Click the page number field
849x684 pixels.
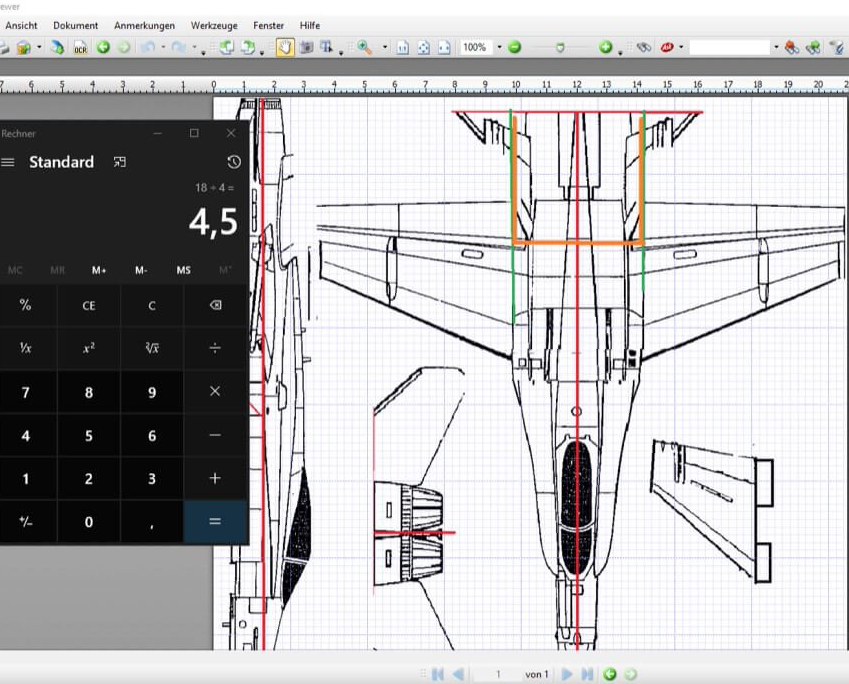pyautogui.click(x=497, y=674)
